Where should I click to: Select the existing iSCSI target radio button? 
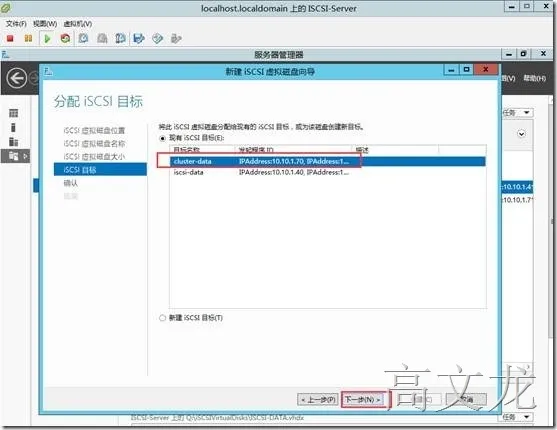(163, 138)
